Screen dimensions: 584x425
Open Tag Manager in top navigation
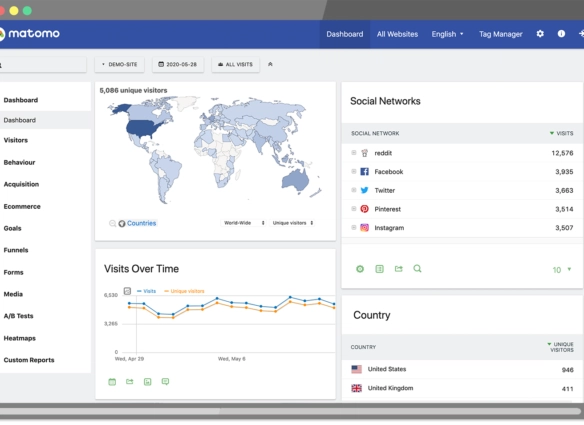tap(501, 34)
